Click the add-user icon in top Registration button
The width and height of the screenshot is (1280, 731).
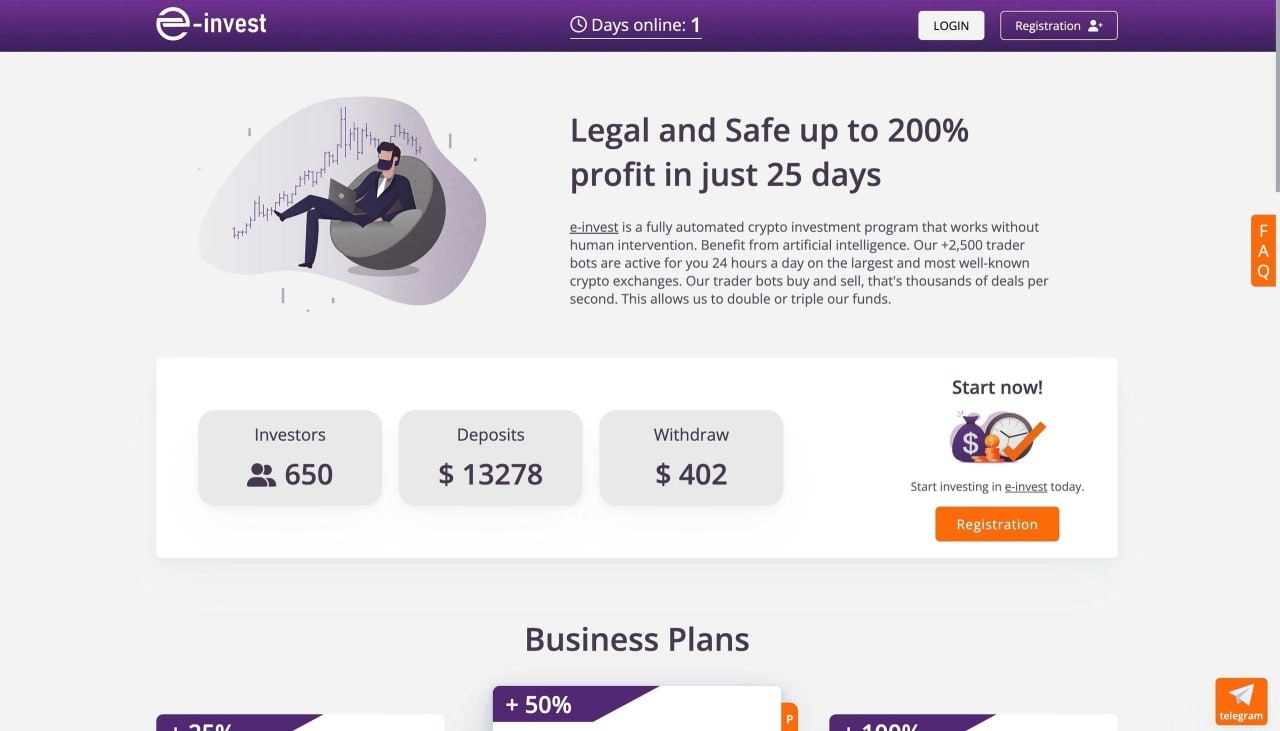[1095, 26]
